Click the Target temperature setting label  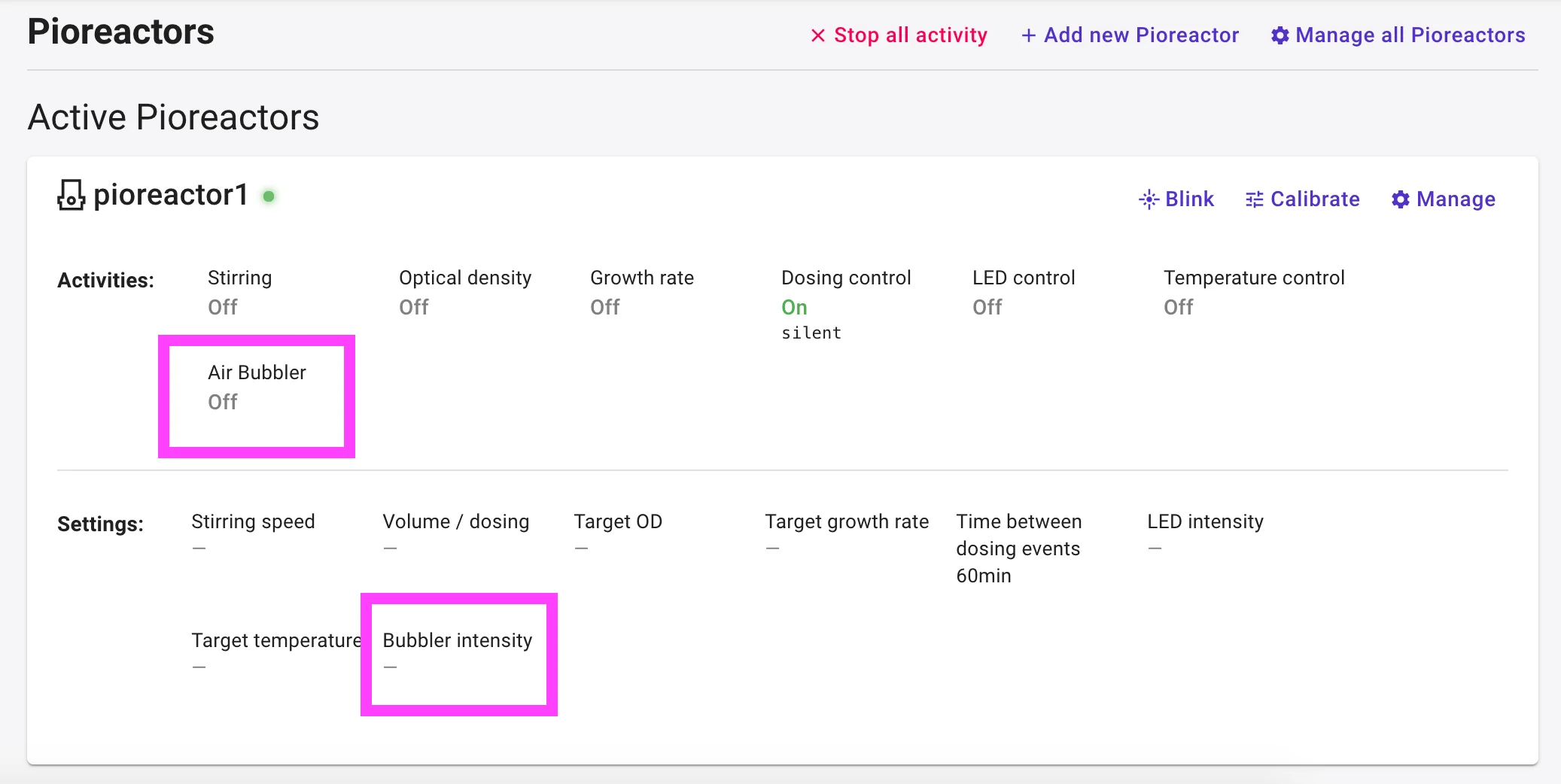click(x=276, y=640)
